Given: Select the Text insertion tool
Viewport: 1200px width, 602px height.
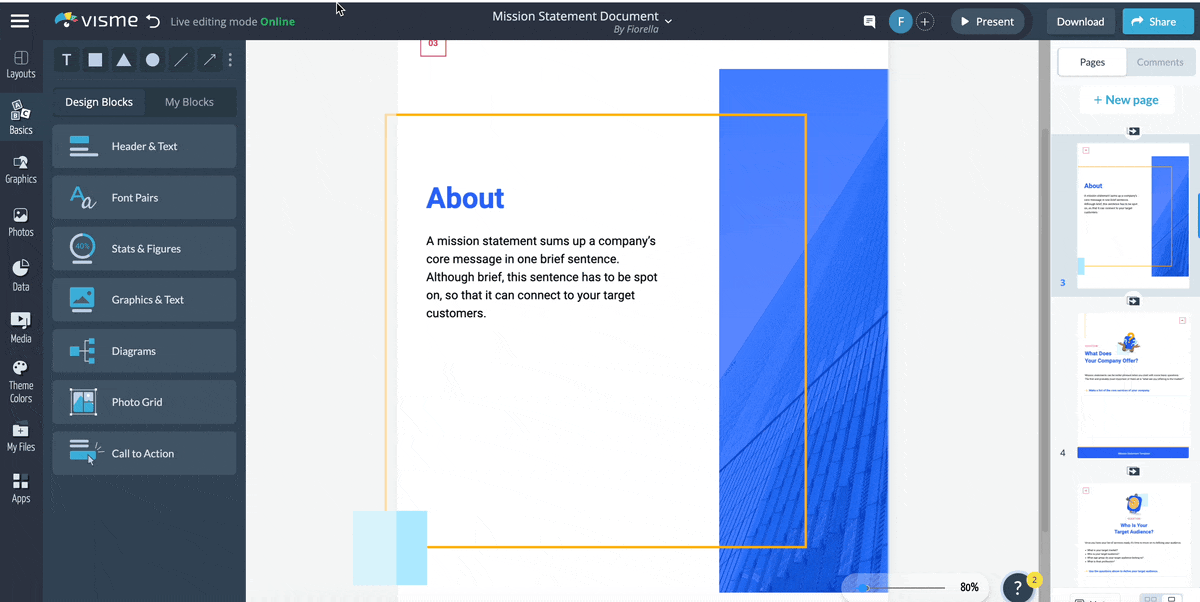Looking at the screenshot, I should 66,60.
